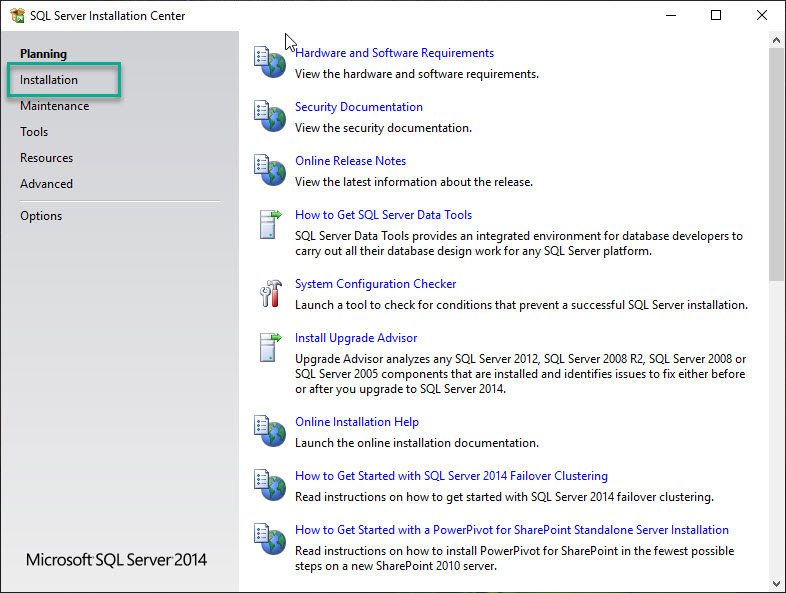Open the Security Documentation link

pos(359,107)
